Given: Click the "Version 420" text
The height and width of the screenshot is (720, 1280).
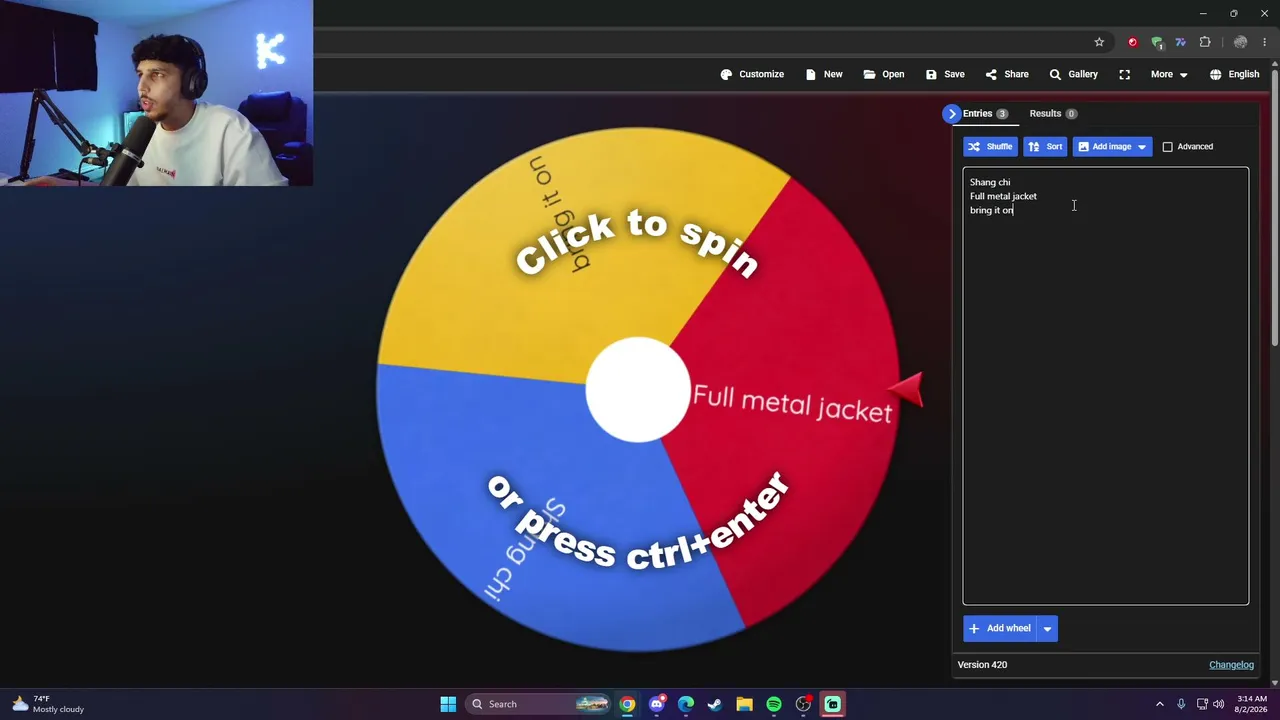Looking at the screenshot, I should (x=982, y=665).
